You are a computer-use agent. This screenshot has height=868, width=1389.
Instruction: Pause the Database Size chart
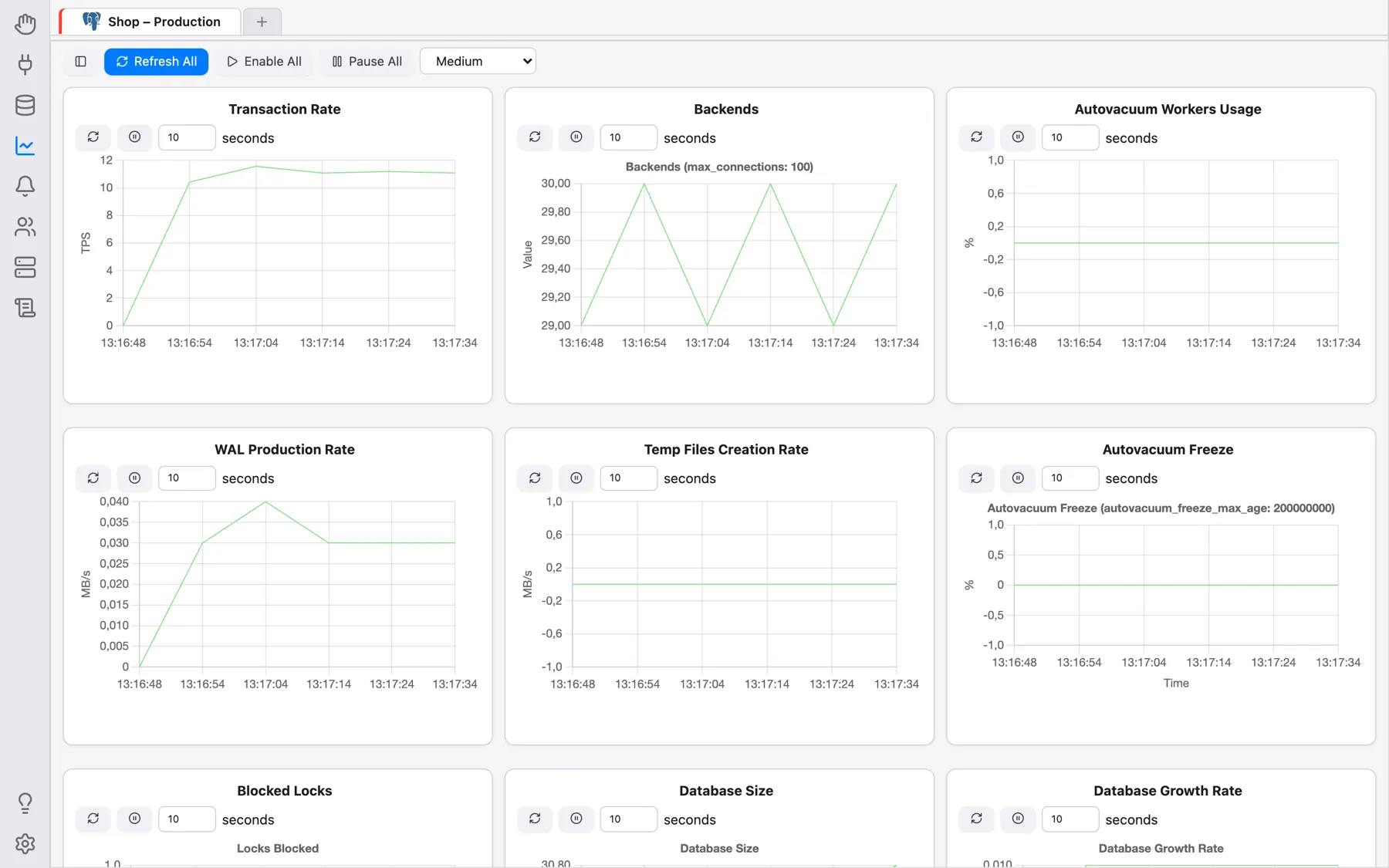click(x=576, y=819)
